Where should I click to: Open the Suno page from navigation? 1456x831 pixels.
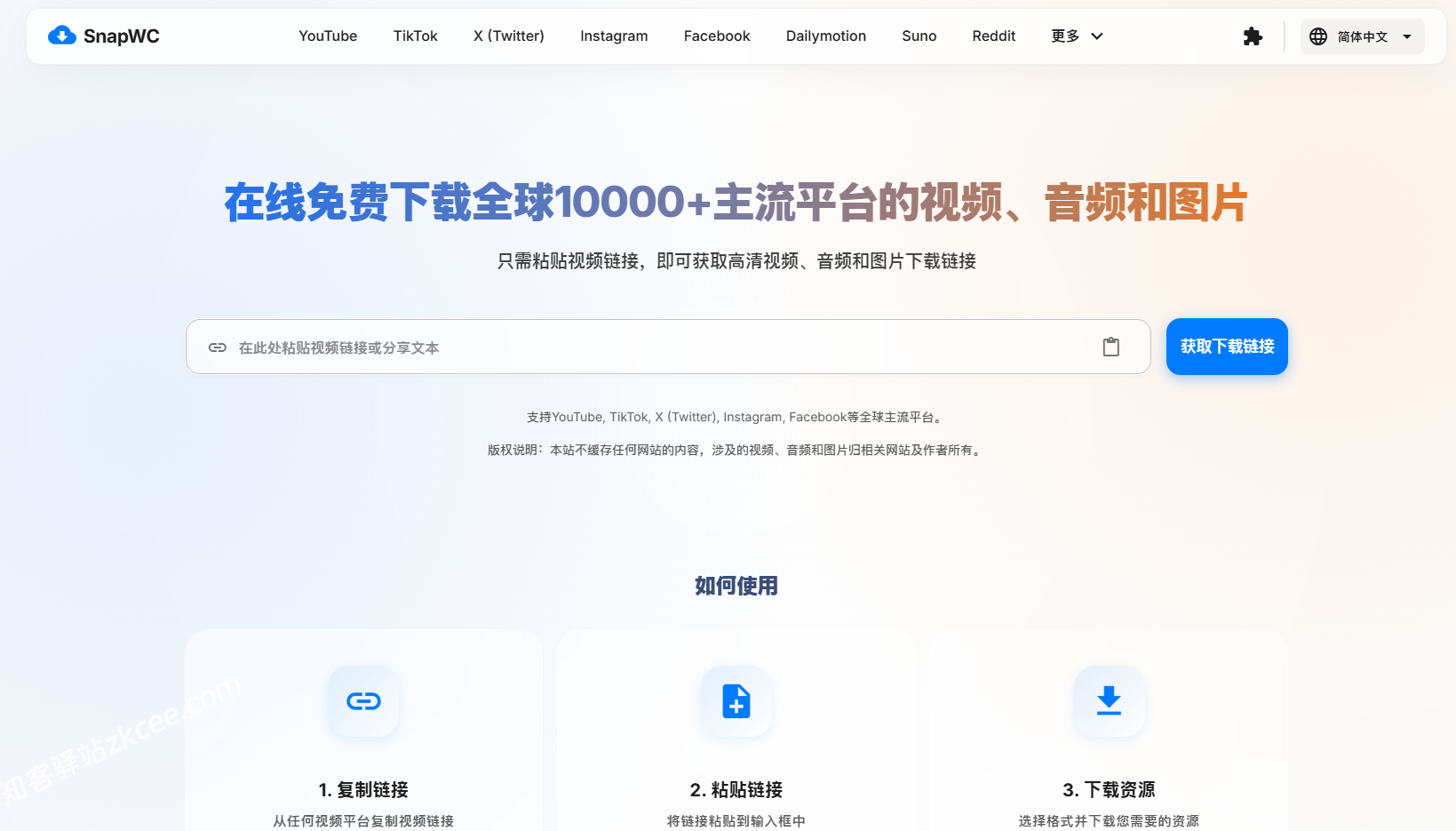(919, 36)
